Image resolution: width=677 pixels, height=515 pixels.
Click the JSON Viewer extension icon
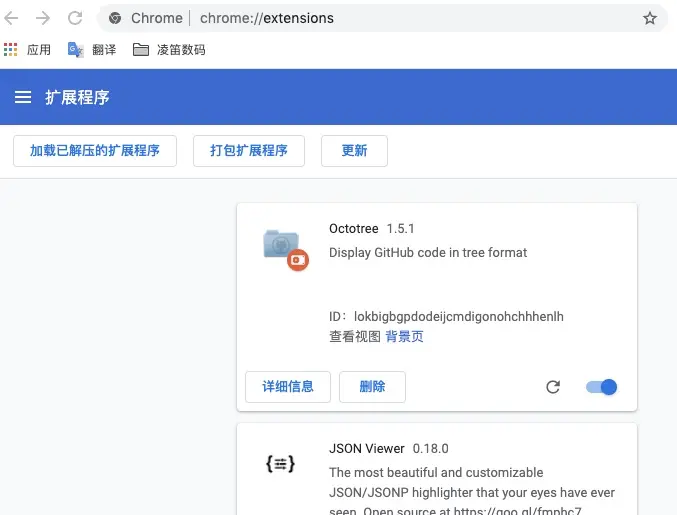(280, 464)
